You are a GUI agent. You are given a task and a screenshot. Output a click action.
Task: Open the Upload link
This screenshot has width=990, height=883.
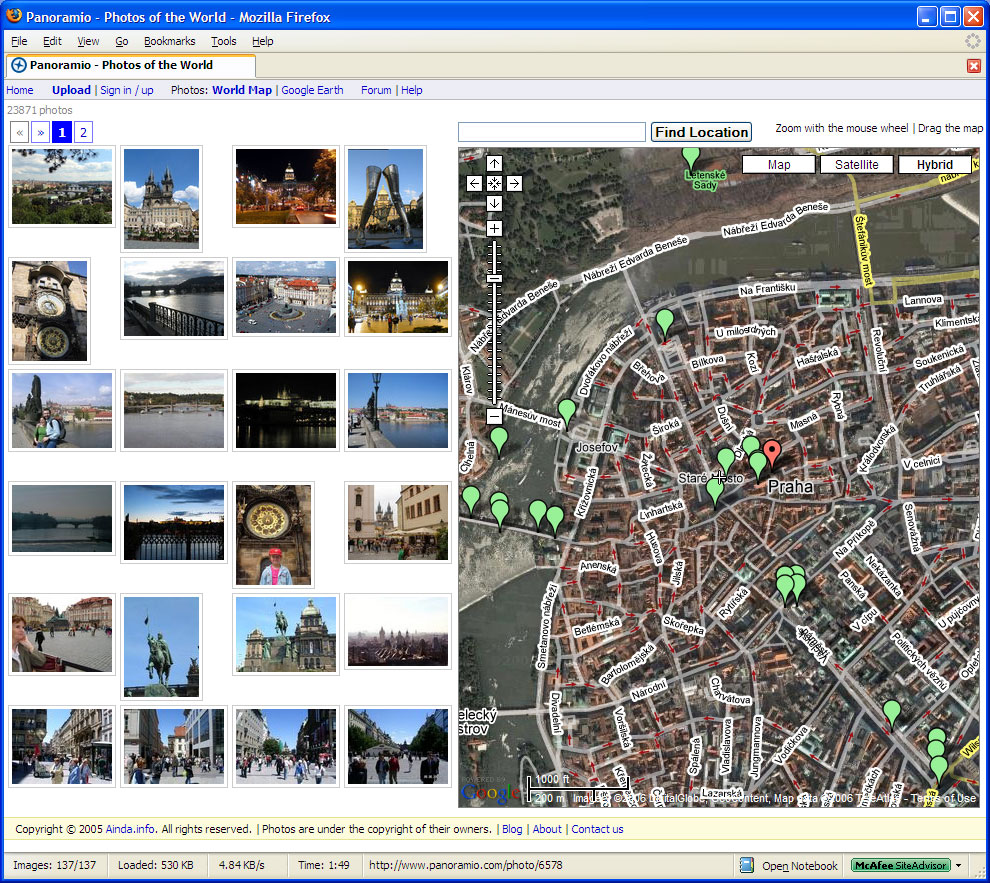tap(71, 90)
